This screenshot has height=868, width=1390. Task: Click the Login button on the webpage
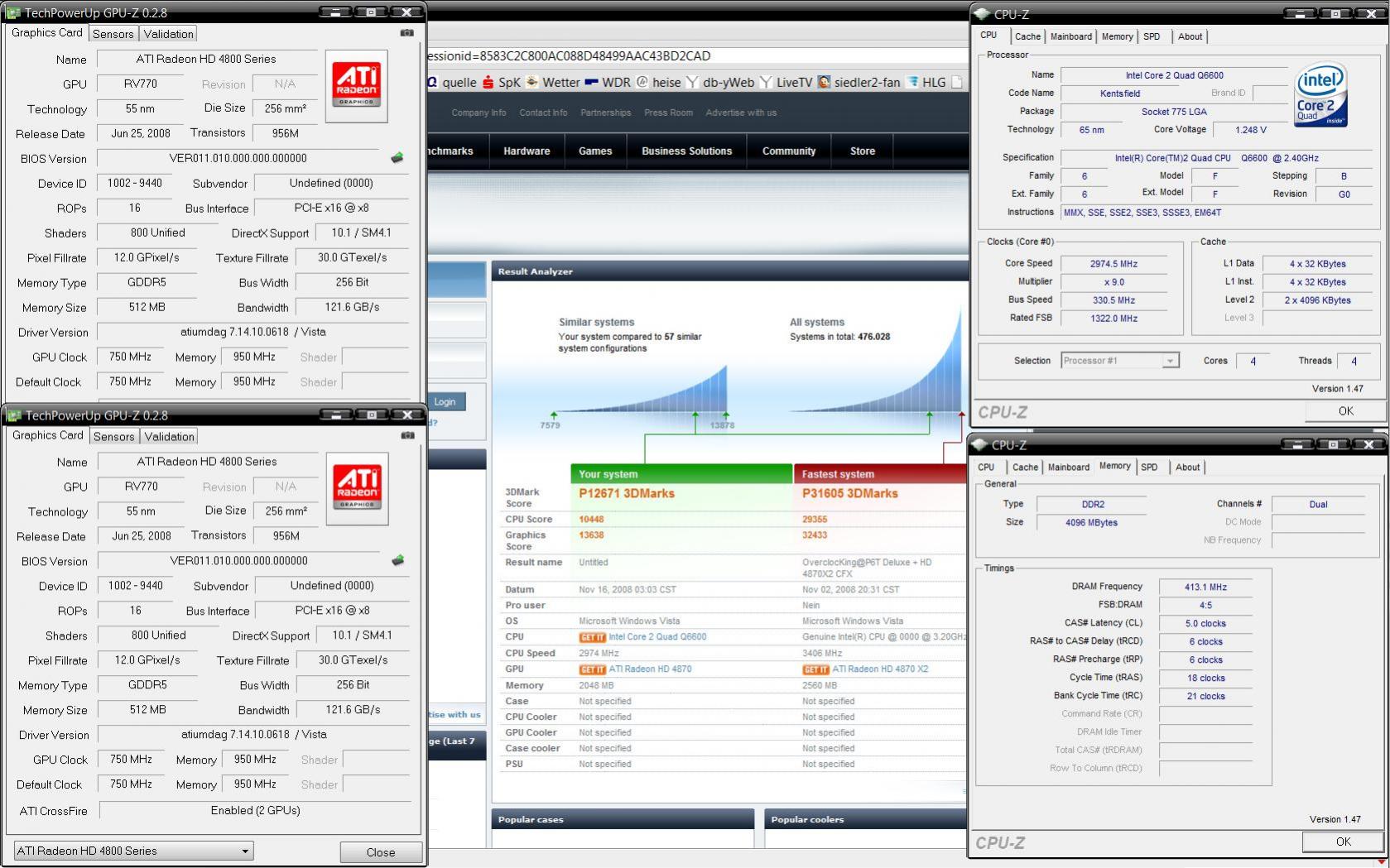pos(445,402)
